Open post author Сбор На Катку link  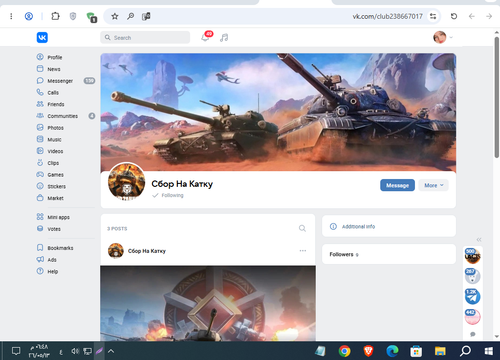147,251
